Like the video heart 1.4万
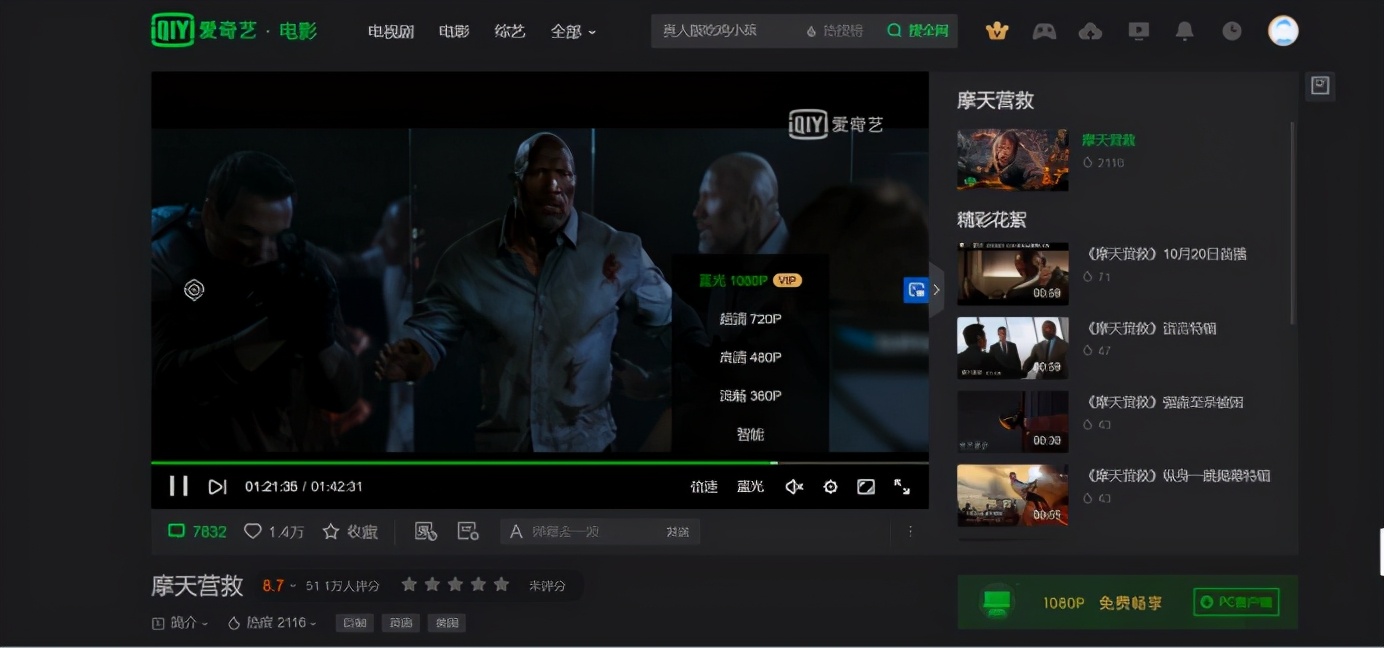The height and width of the screenshot is (648, 1384). 274,531
